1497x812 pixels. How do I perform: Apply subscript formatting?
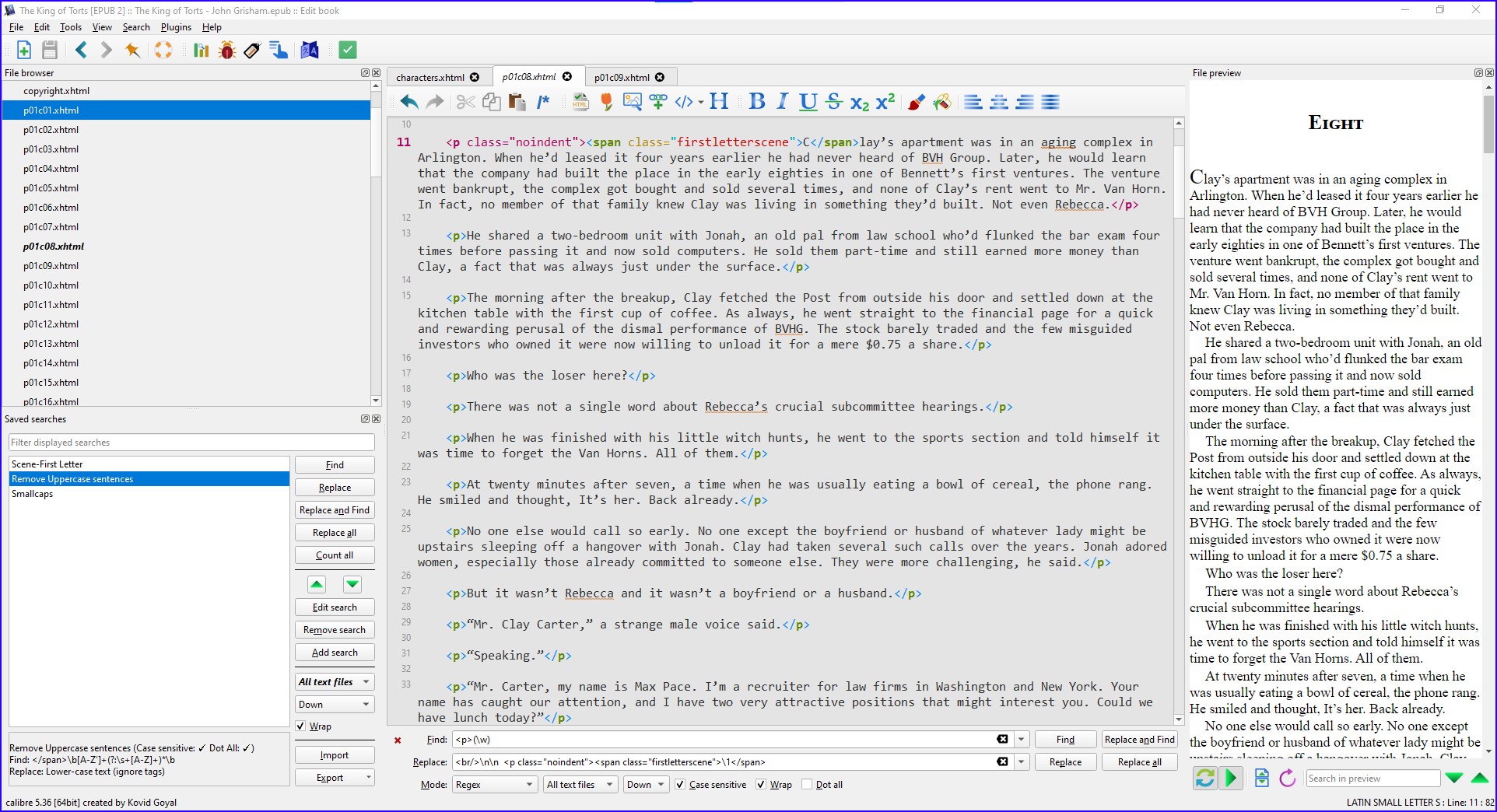tap(860, 102)
